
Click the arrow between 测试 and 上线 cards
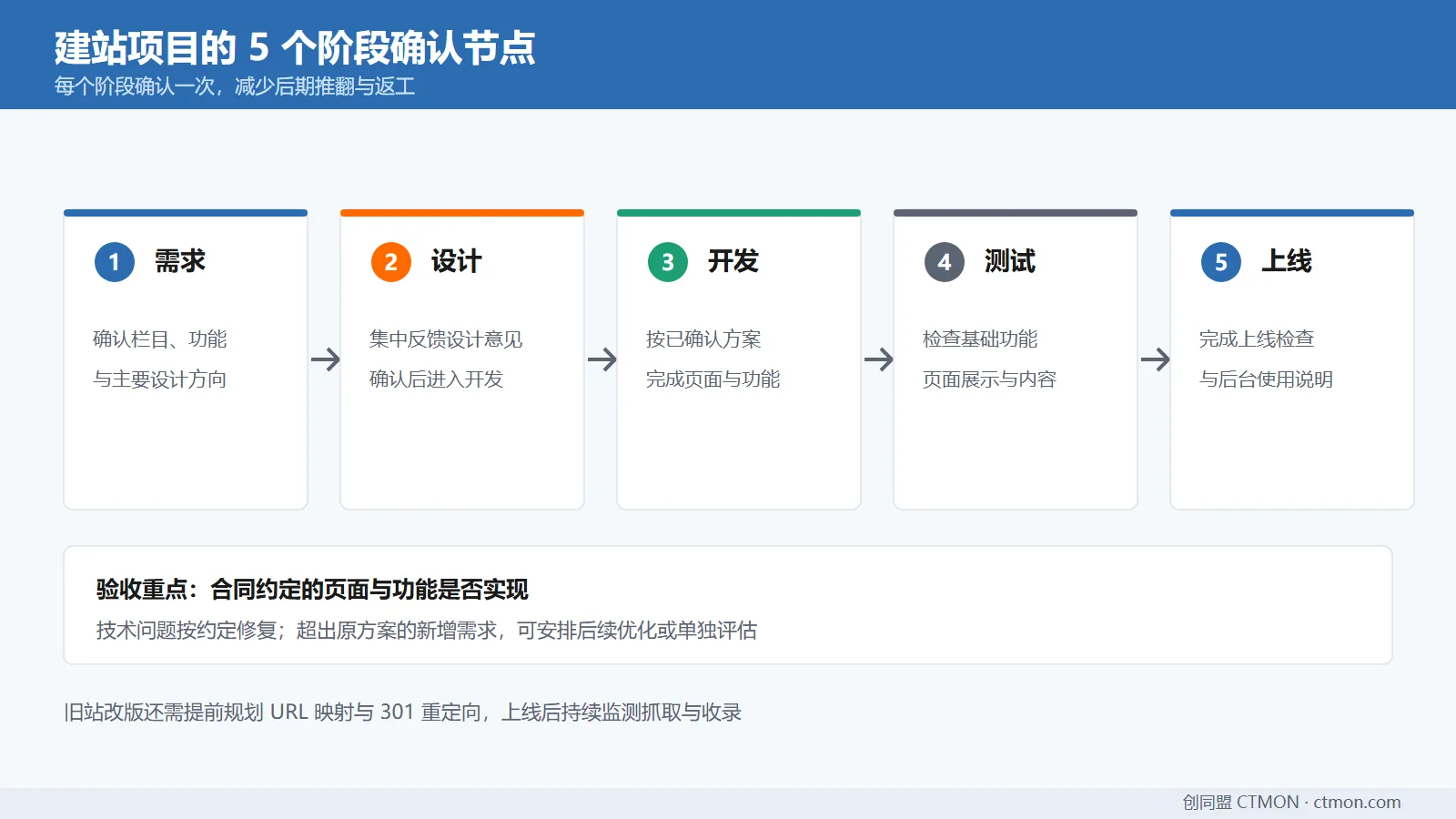[x=1155, y=359]
